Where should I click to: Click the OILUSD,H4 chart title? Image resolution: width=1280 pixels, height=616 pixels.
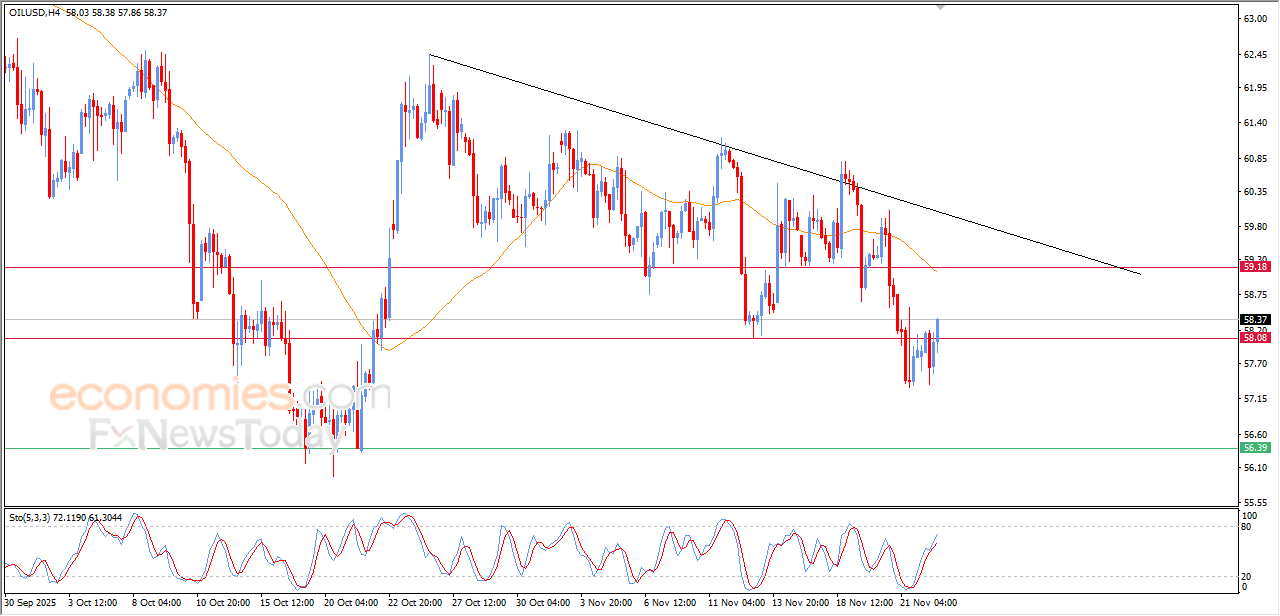coord(32,12)
